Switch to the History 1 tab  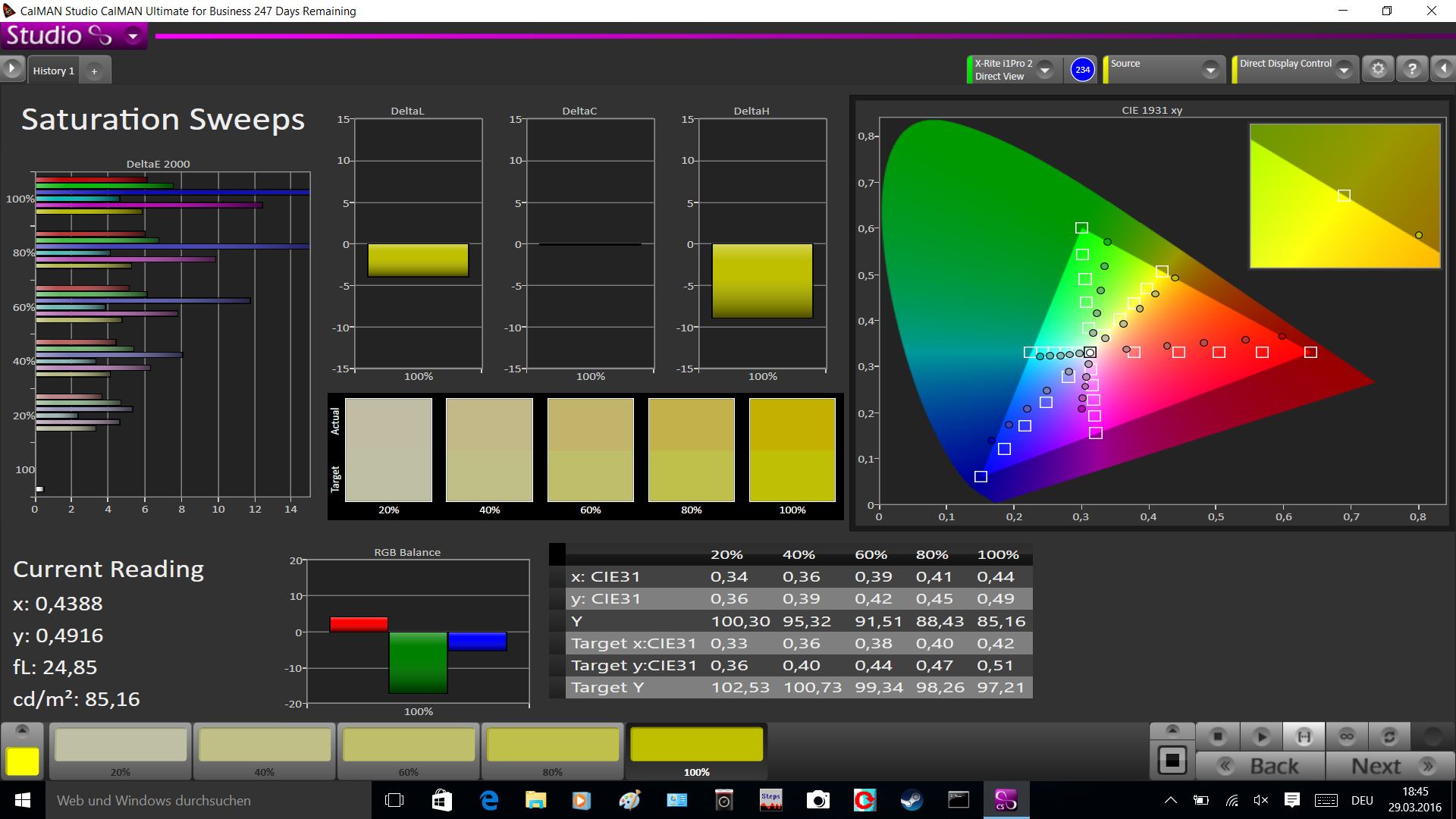point(53,71)
